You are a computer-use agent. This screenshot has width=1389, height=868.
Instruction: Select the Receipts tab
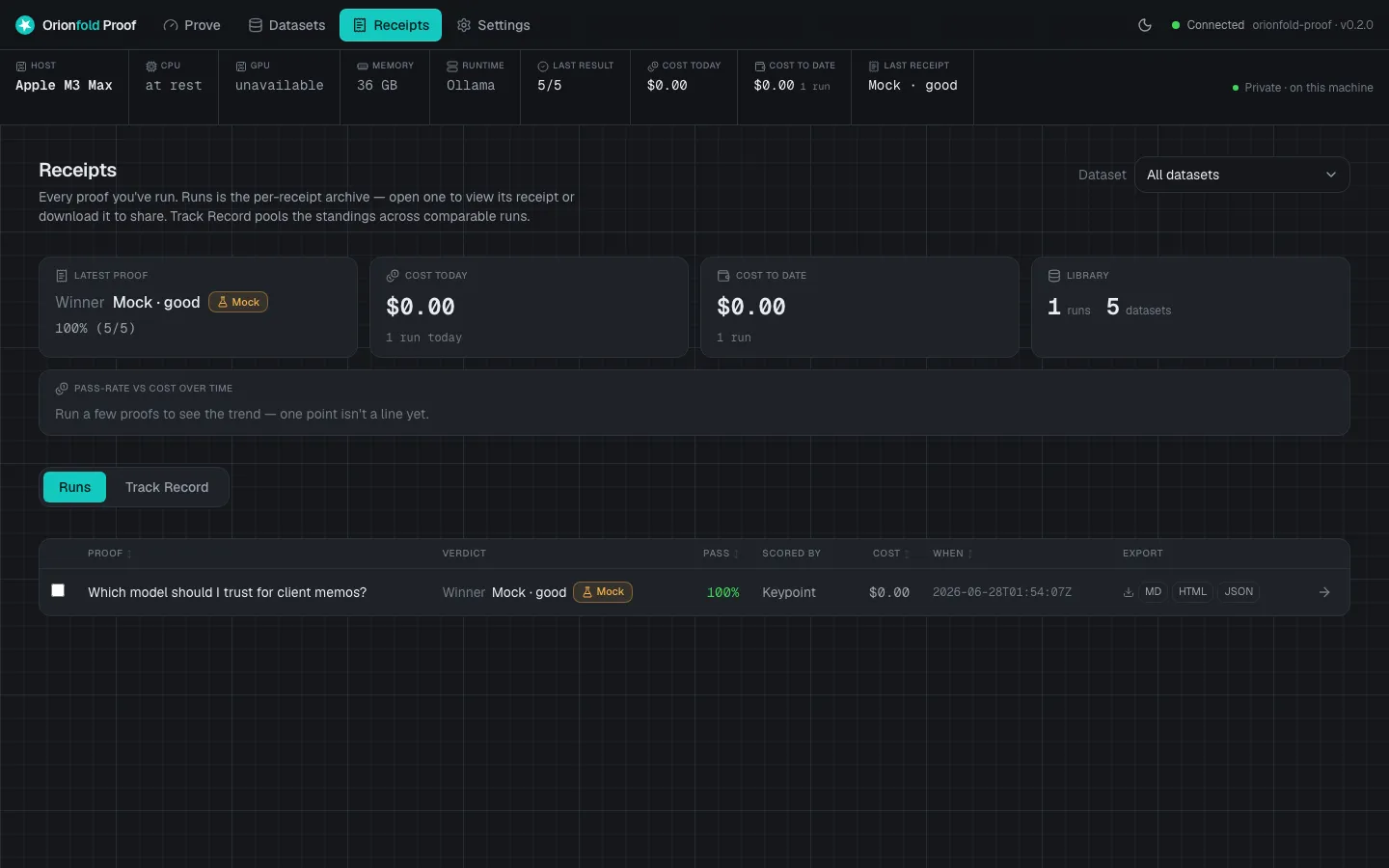391,25
